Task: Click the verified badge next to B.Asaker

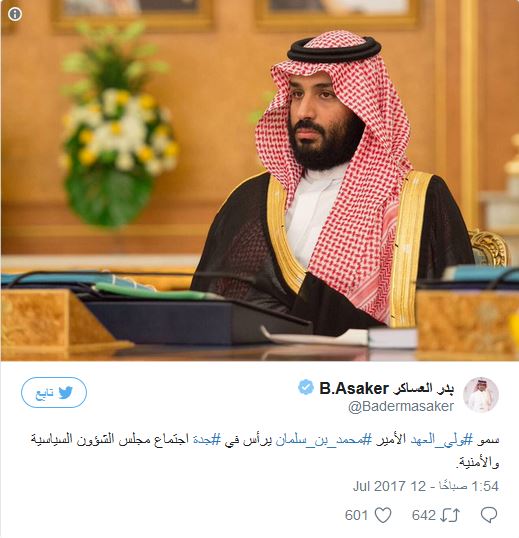Action: pyautogui.click(x=306, y=387)
